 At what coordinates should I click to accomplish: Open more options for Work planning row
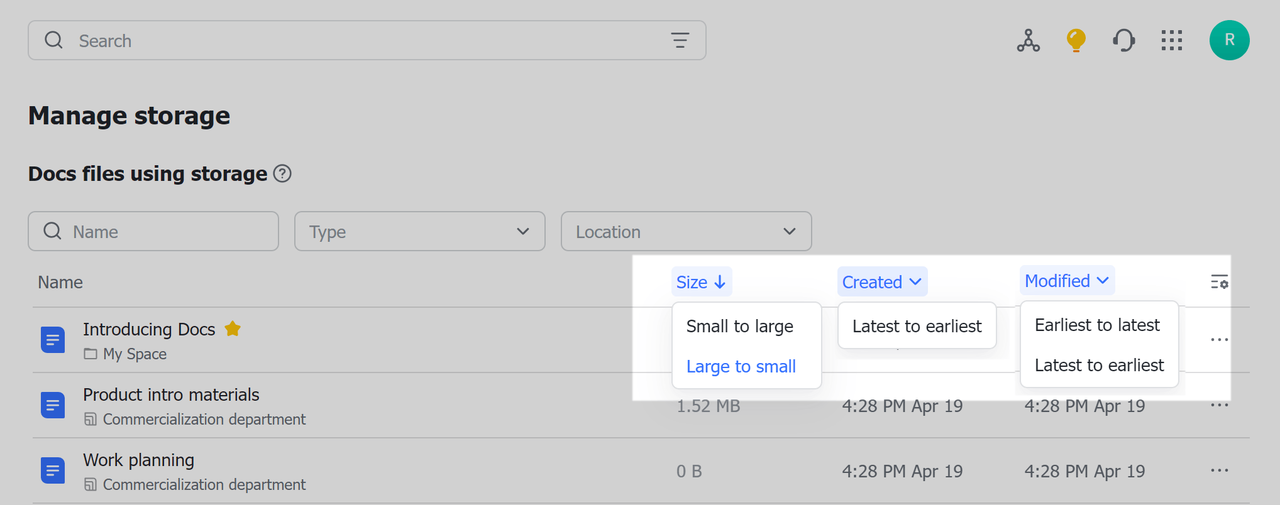tap(1219, 470)
